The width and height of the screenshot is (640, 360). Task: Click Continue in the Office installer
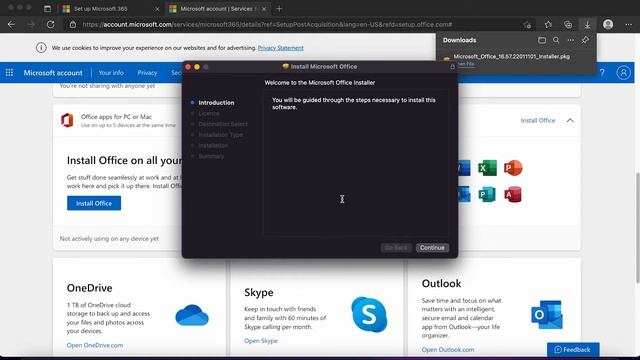click(432, 248)
